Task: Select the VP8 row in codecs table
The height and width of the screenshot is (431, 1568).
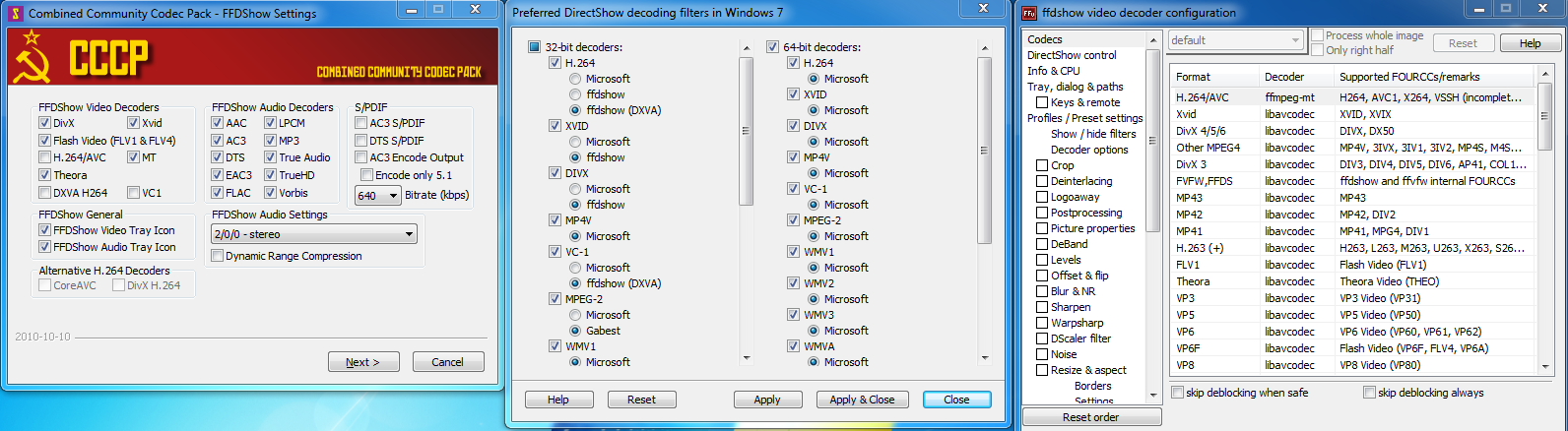Action: coord(1352,365)
